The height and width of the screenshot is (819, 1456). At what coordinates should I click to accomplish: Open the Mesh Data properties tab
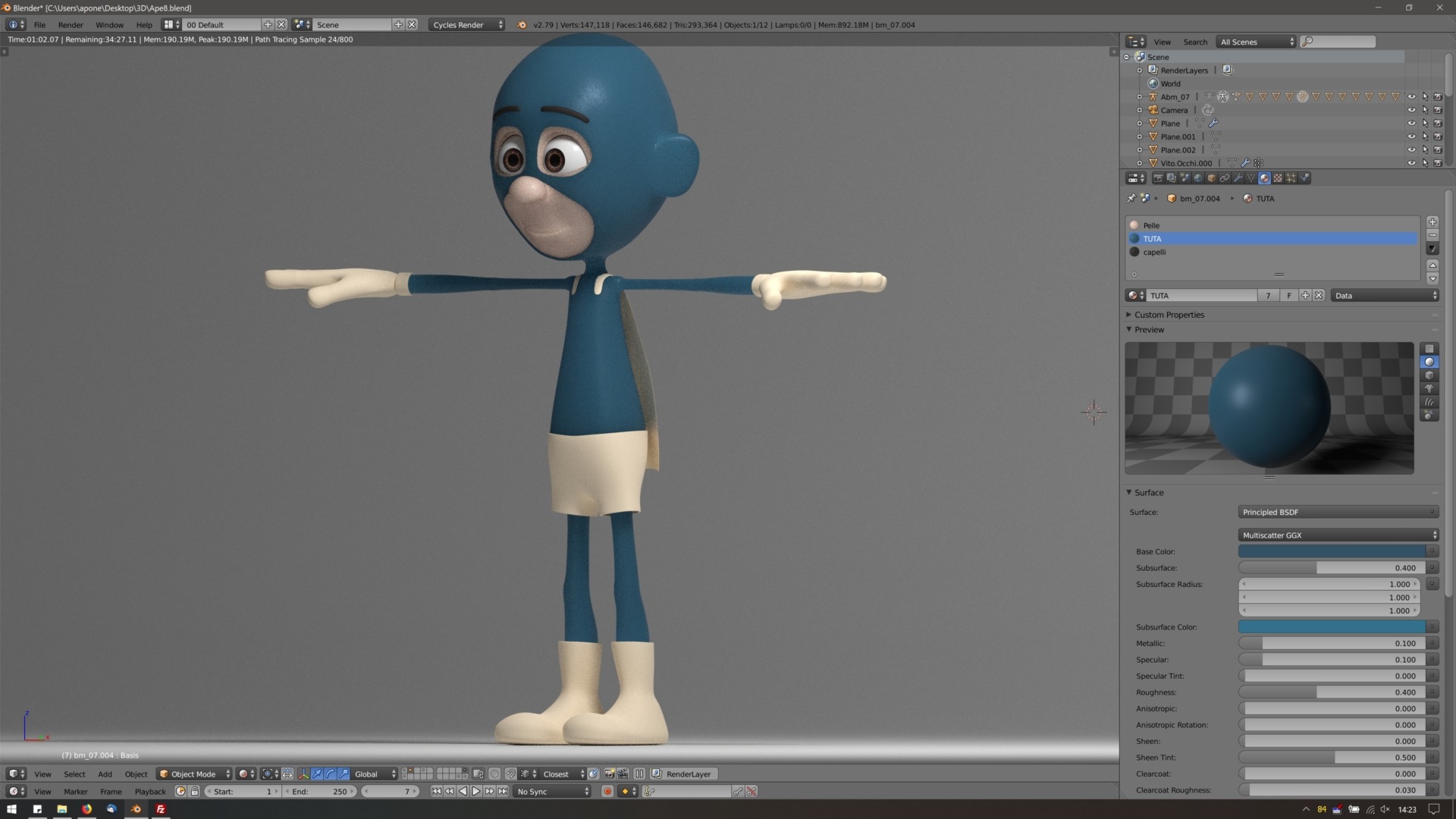(x=1251, y=178)
